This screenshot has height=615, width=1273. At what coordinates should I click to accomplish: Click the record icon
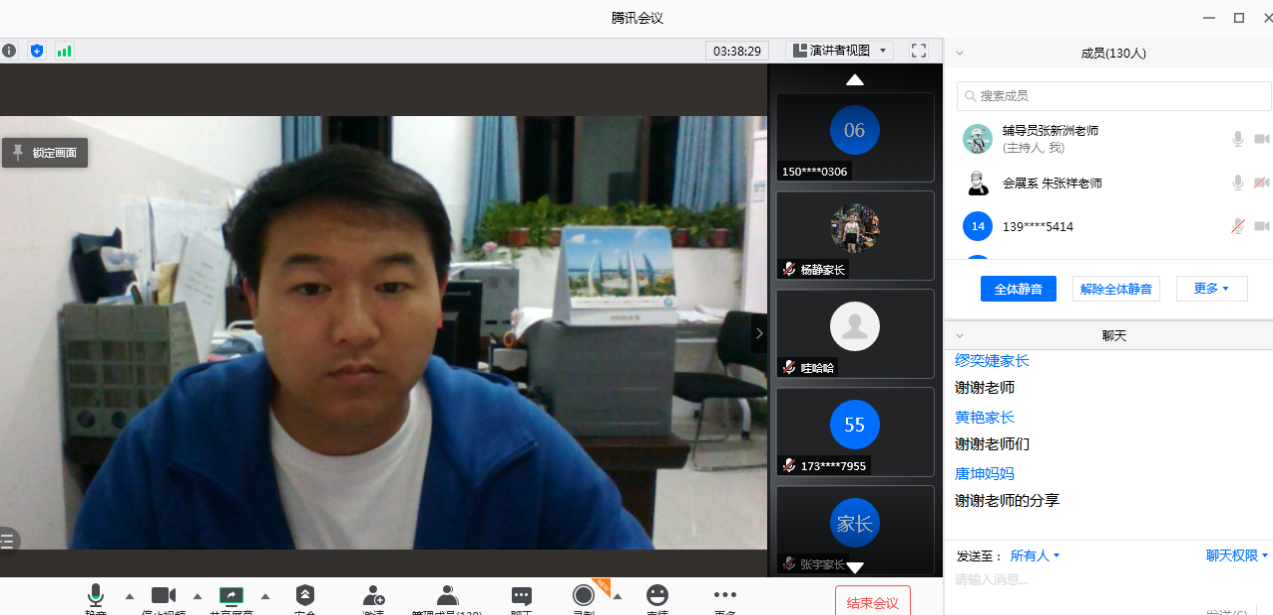click(583, 596)
